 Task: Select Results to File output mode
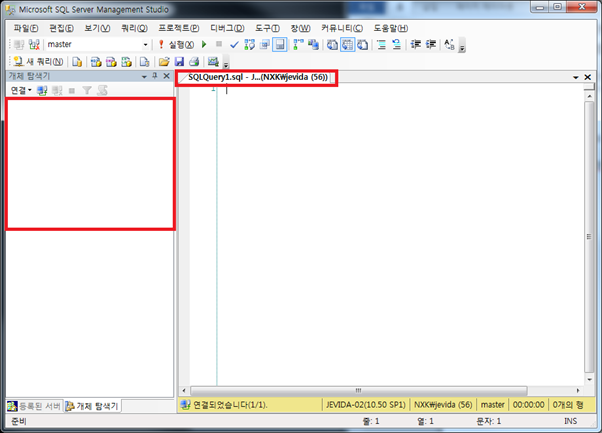point(362,45)
